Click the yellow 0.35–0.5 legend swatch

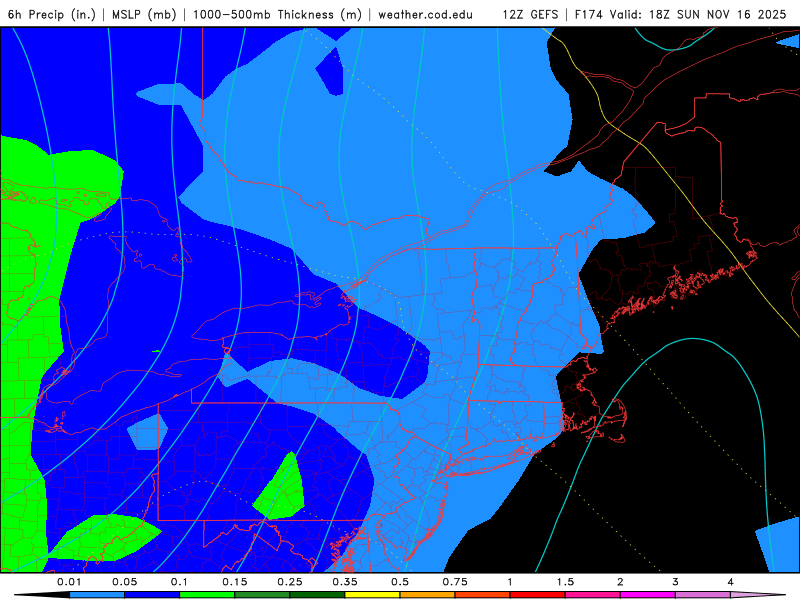372,595
